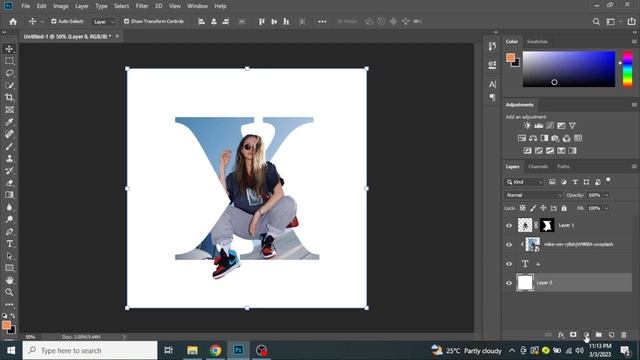Click the foreground color swatch in toolbar

6,325
